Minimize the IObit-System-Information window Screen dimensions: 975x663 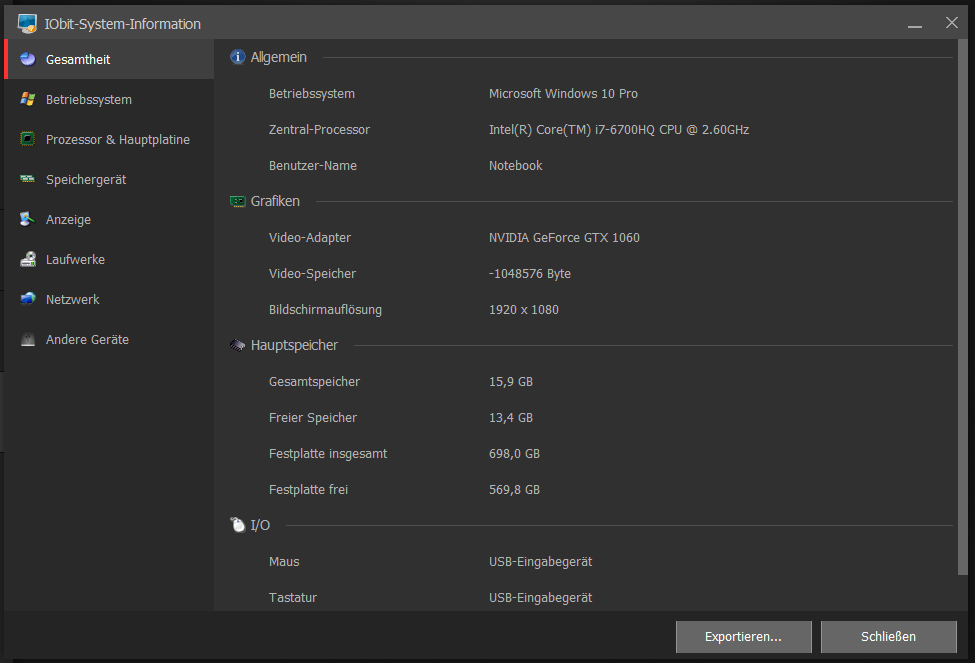pyautogui.click(x=915, y=24)
